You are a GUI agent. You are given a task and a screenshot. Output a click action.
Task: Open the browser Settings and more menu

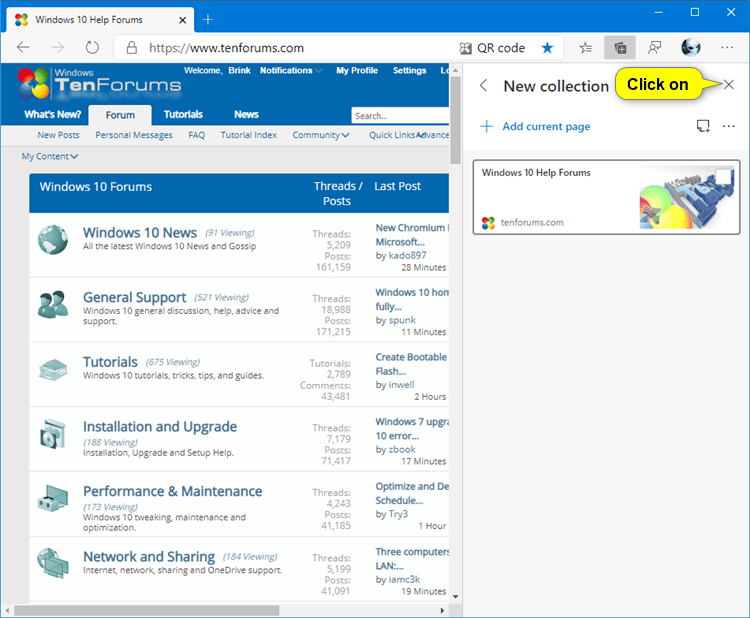[x=727, y=47]
